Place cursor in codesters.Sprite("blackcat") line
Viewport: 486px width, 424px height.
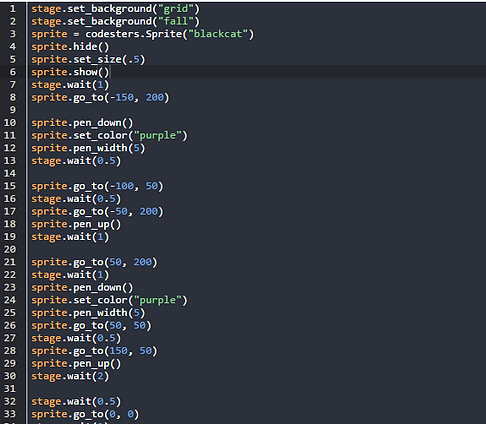coord(143,34)
